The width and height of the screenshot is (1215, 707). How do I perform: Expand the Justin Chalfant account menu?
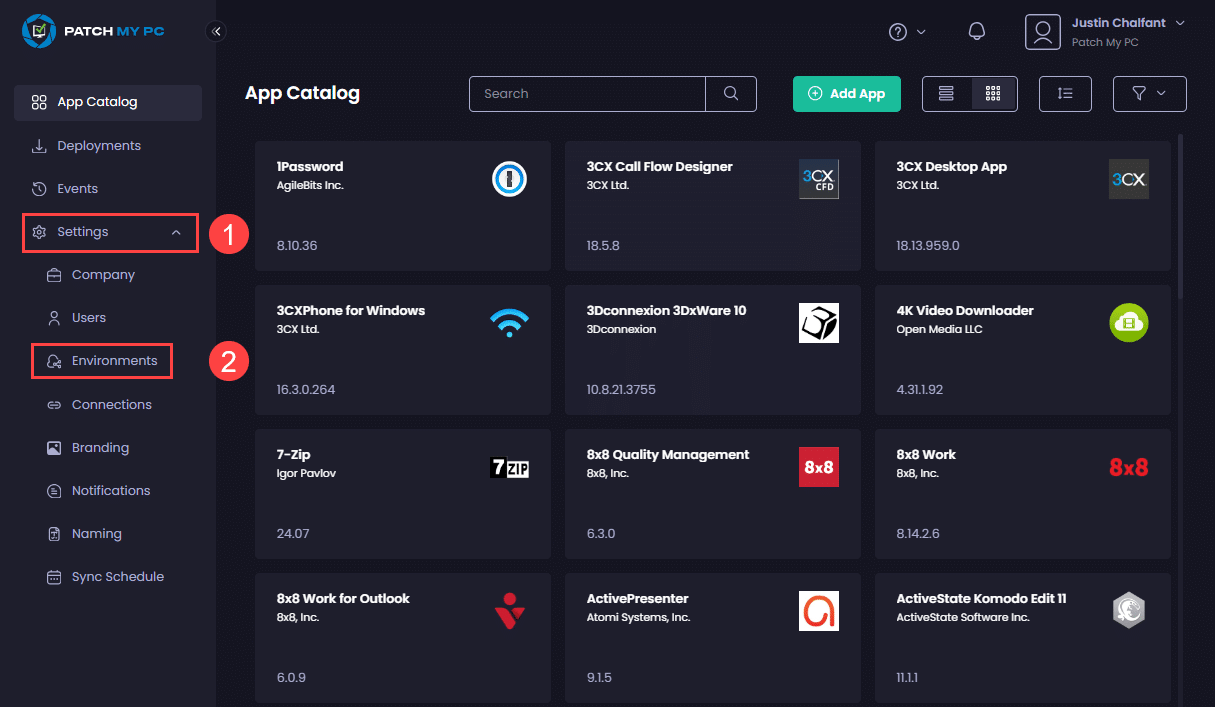tap(1180, 23)
